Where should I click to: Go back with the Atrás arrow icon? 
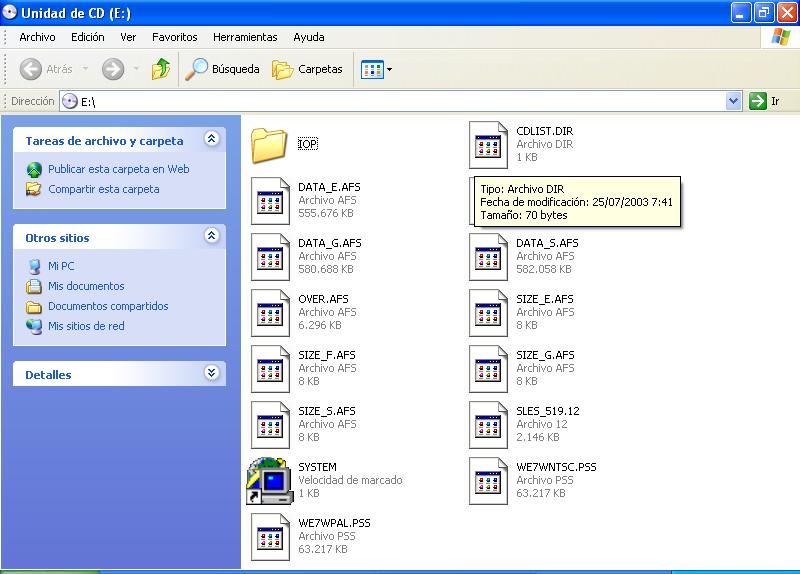(x=31, y=69)
